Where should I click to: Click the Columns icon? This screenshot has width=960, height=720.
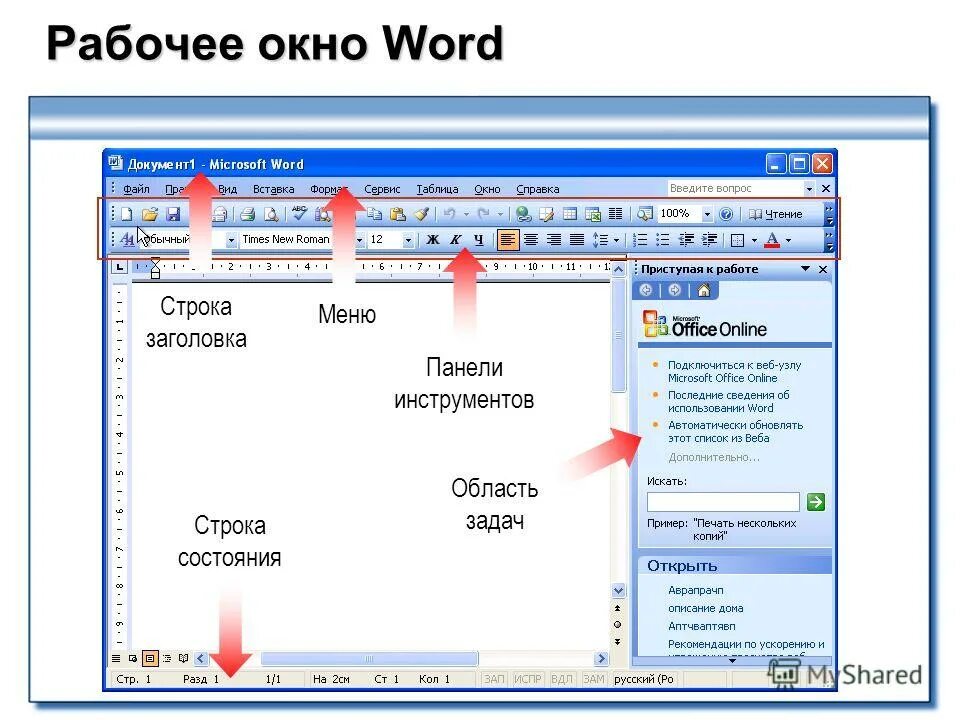point(615,214)
